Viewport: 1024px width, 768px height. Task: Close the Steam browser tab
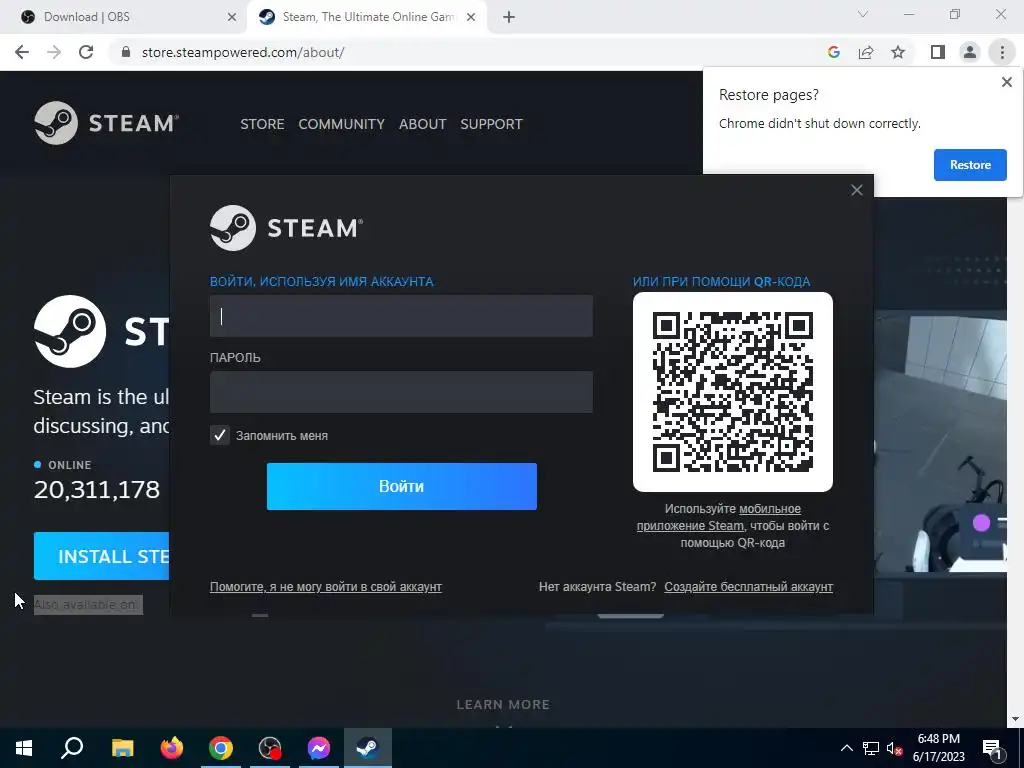[471, 17]
